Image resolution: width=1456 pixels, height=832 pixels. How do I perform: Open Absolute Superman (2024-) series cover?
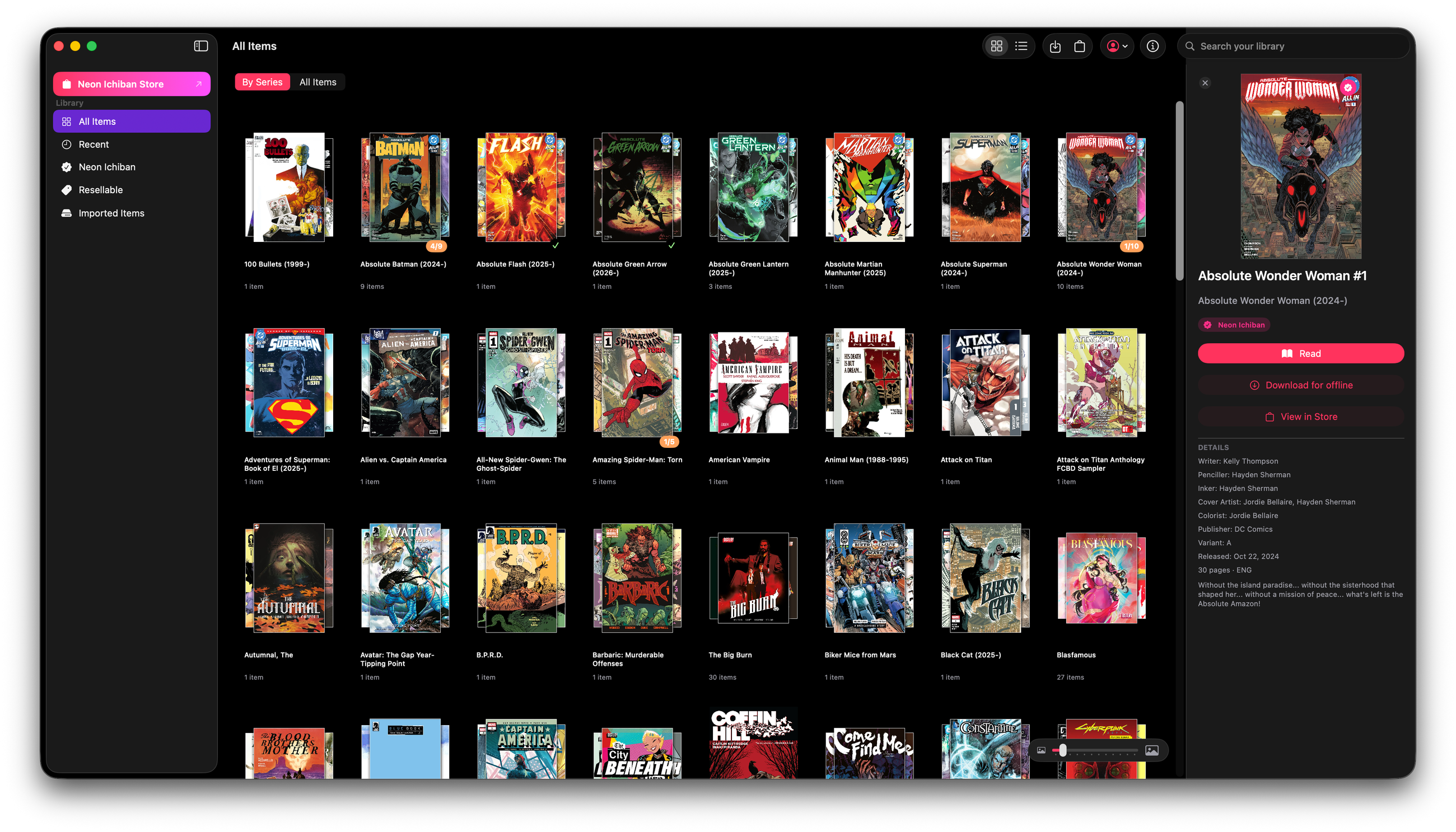coord(985,187)
